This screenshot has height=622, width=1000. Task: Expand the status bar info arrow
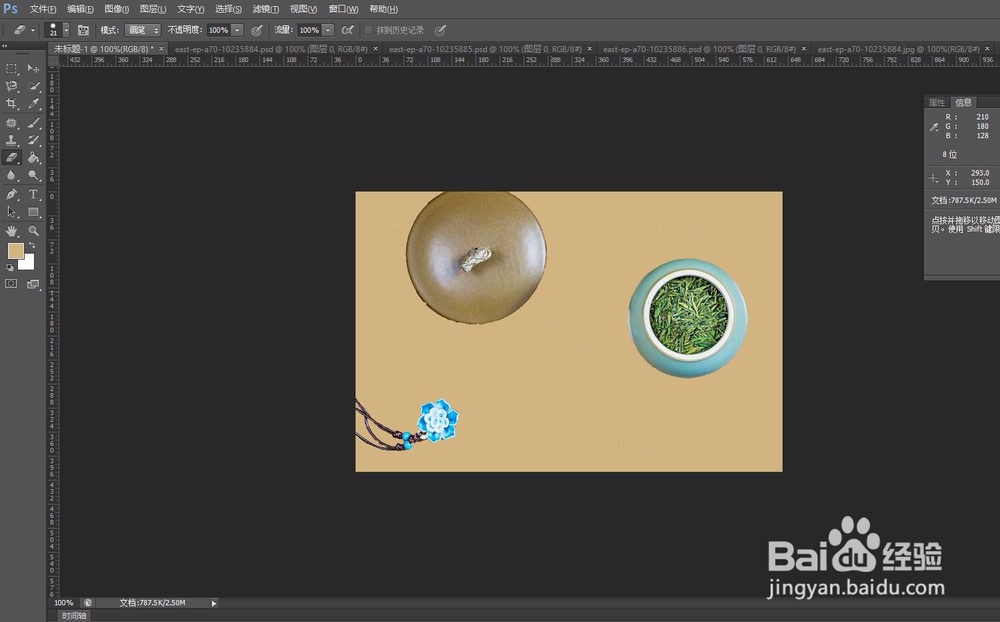[214, 603]
